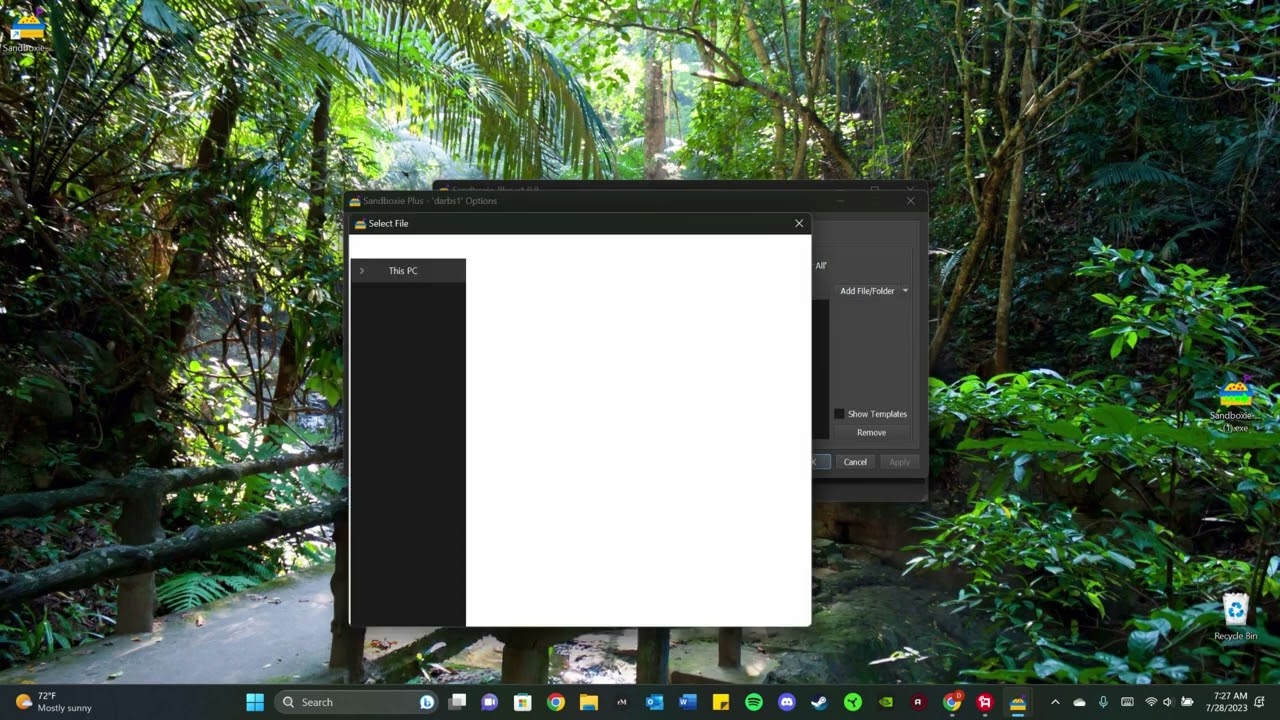Open the Add File/Folder dropdown arrow
This screenshot has height=720, width=1280.
[x=905, y=291]
